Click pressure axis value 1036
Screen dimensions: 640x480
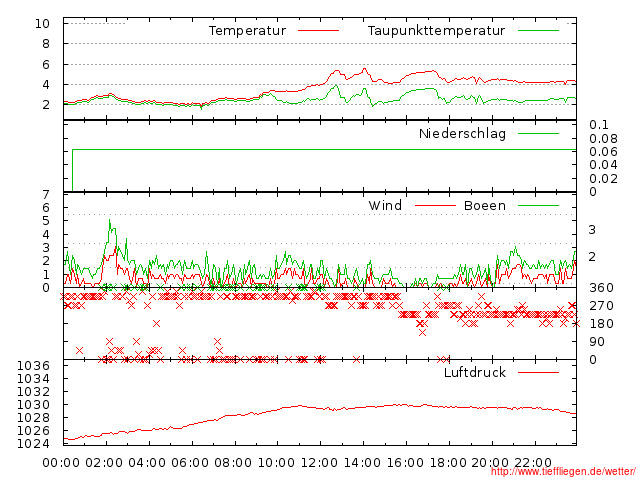click(33, 366)
